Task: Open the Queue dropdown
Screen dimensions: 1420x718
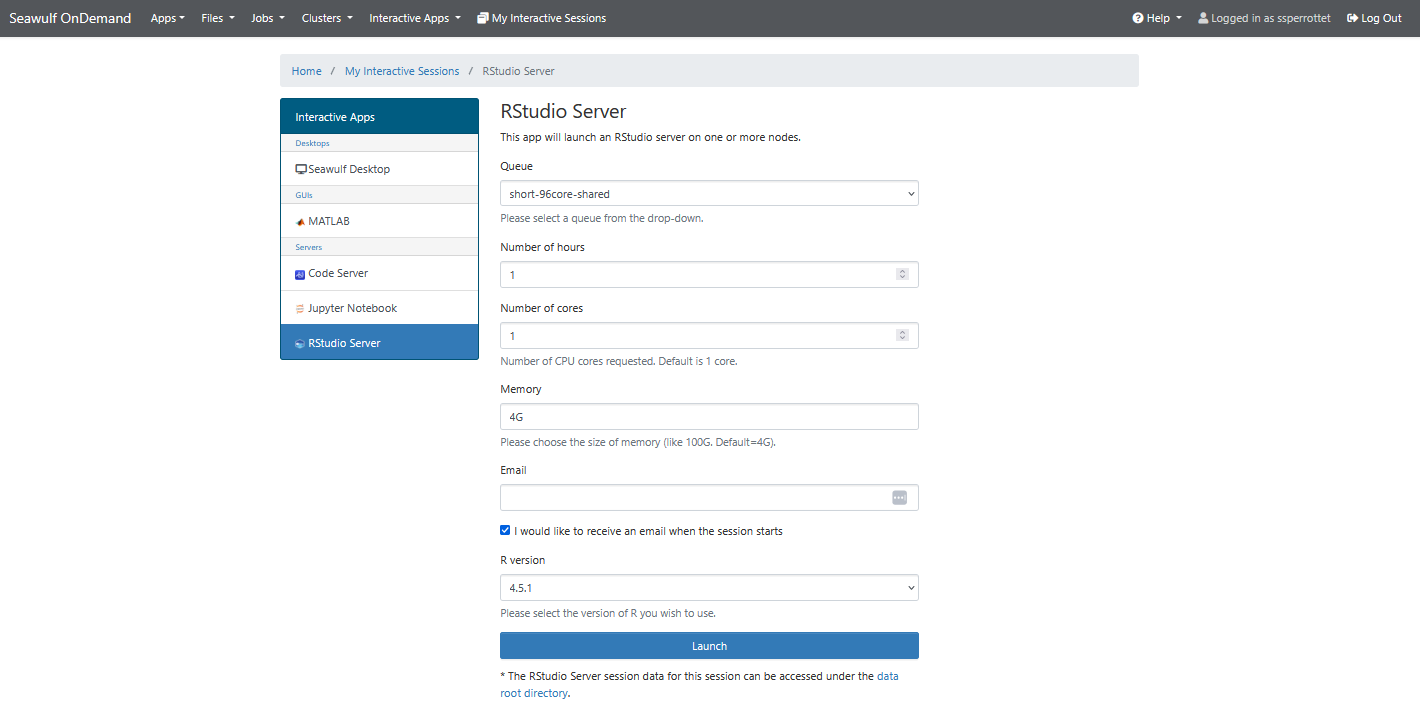Action: 708,193
